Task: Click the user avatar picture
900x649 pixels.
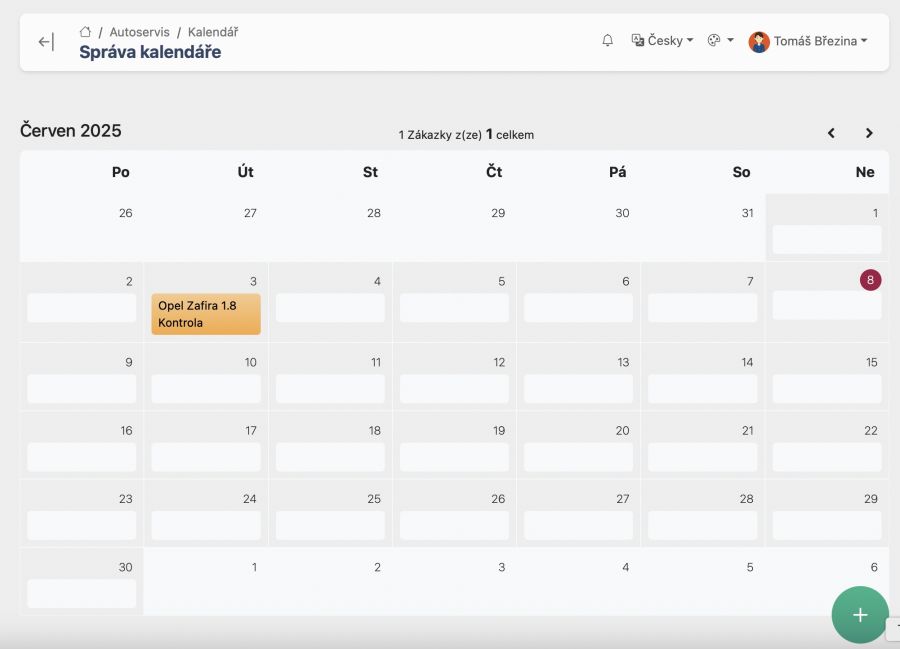Action: [760, 41]
